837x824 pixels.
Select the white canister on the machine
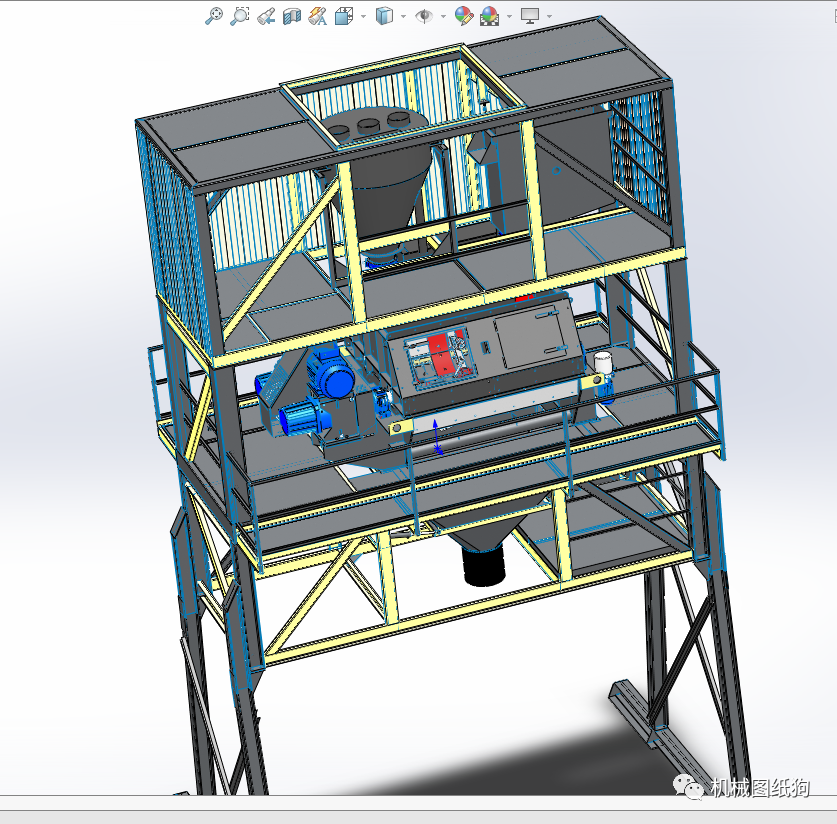(602, 362)
